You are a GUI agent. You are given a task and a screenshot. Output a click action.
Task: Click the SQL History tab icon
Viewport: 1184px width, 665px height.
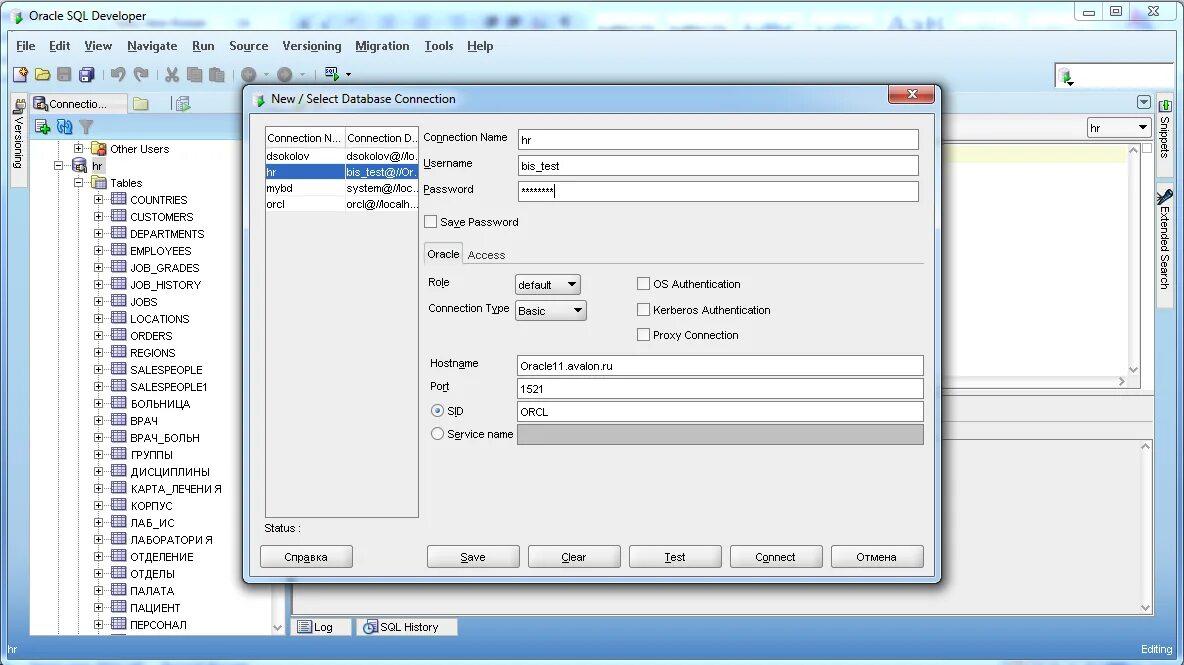[x=370, y=627]
